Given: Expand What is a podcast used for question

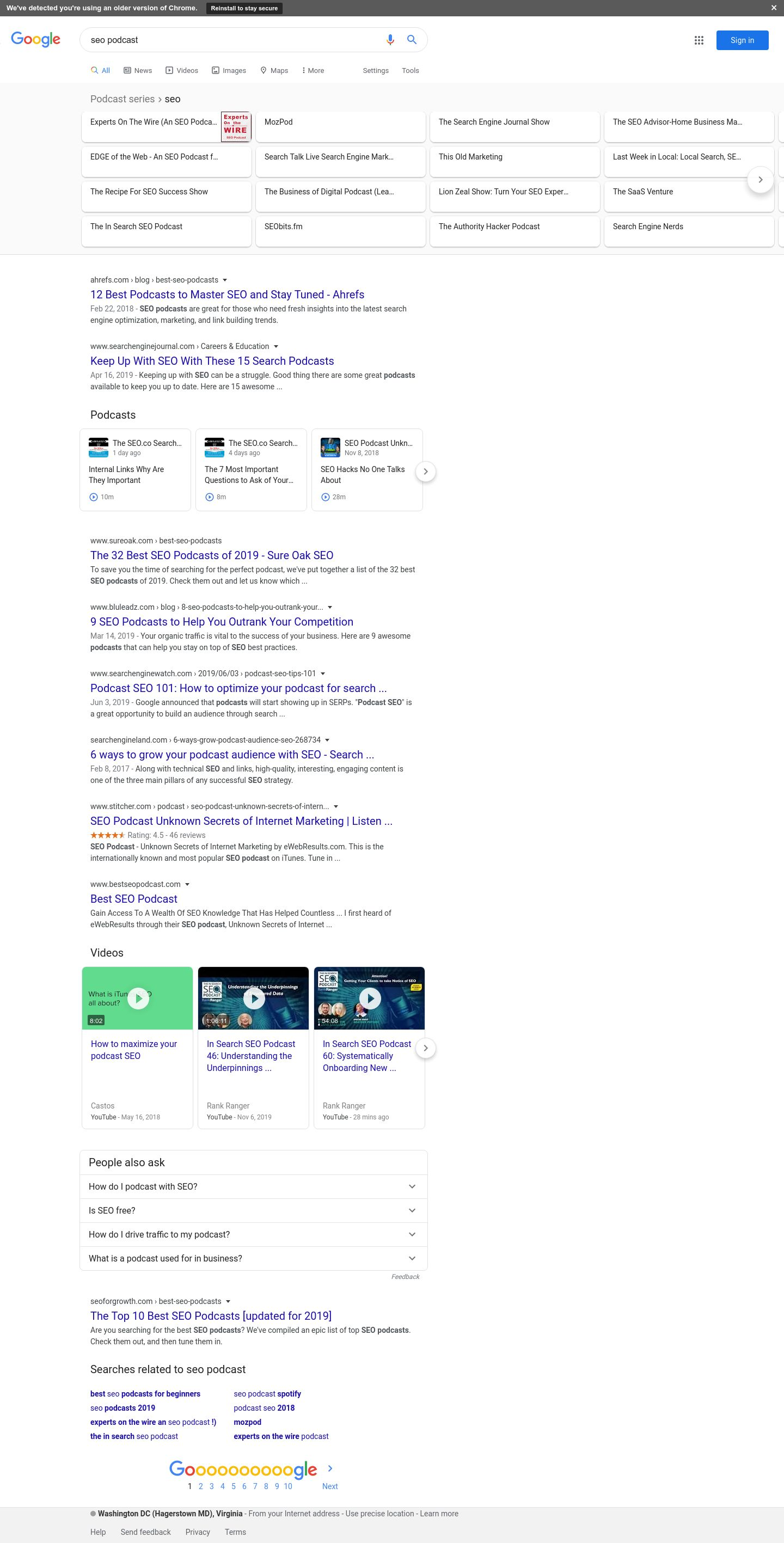Looking at the screenshot, I should (x=253, y=1258).
